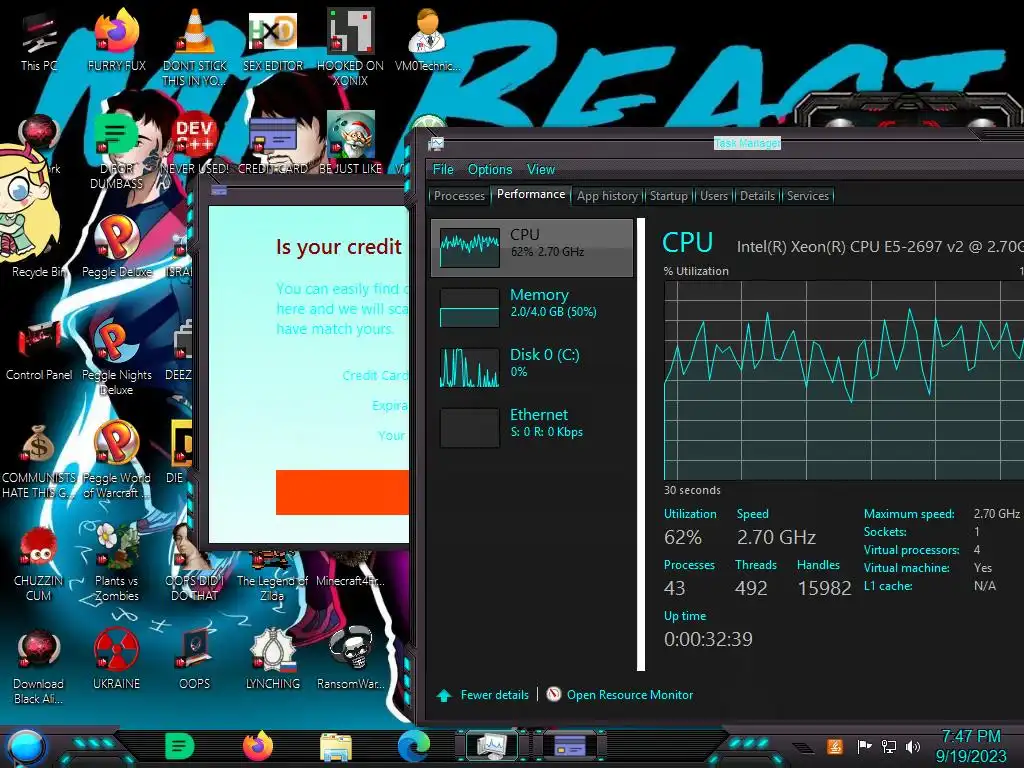Open the FURRY FUX Firefox shortcut
The image size is (1024, 768).
(116, 40)
